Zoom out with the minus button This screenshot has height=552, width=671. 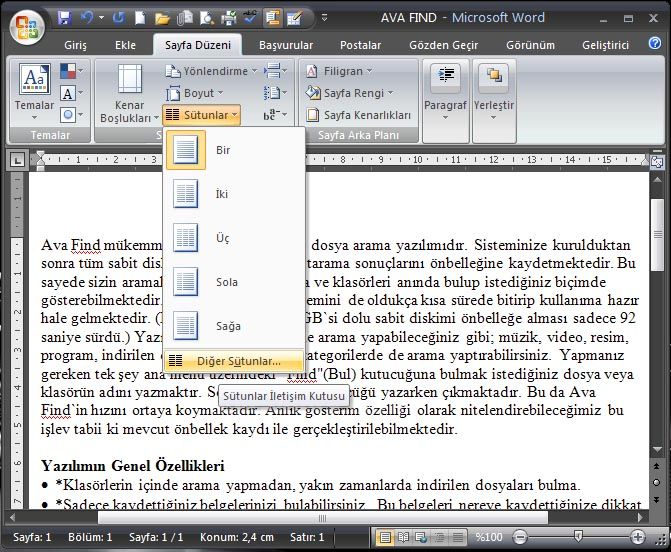click(x=520, y=537)
